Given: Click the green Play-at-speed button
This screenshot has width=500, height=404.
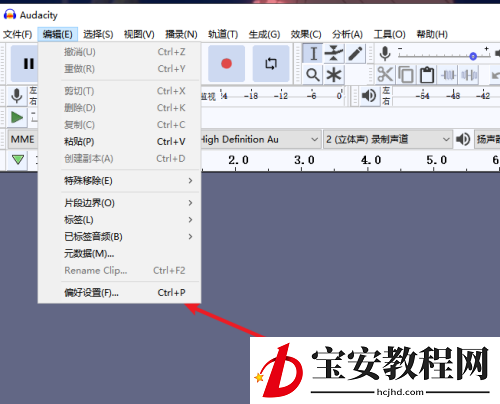Looking at the screenshot, I should (17, 117).
